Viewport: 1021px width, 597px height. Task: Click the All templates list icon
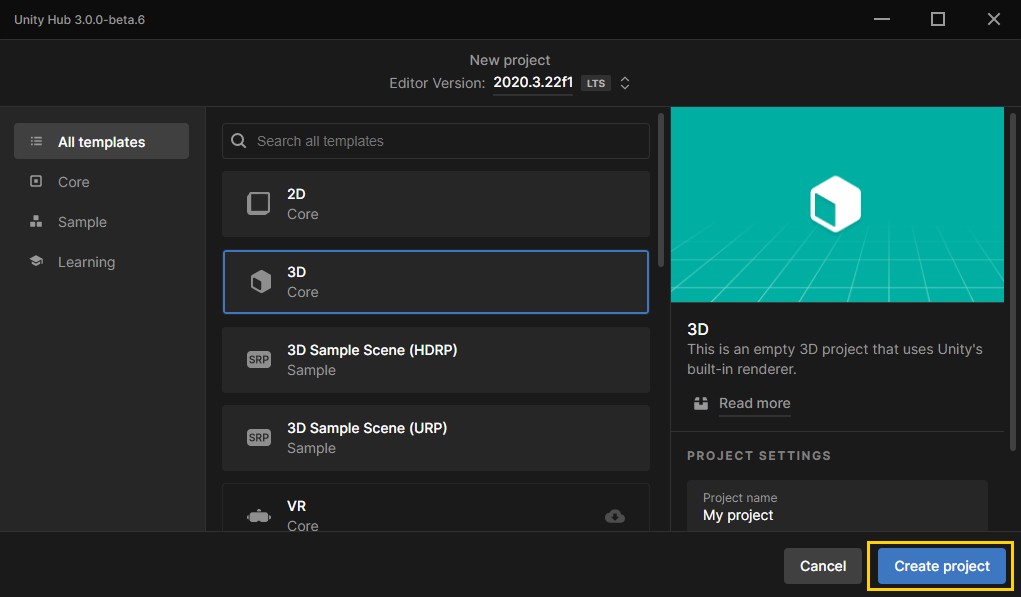point(36,141)
